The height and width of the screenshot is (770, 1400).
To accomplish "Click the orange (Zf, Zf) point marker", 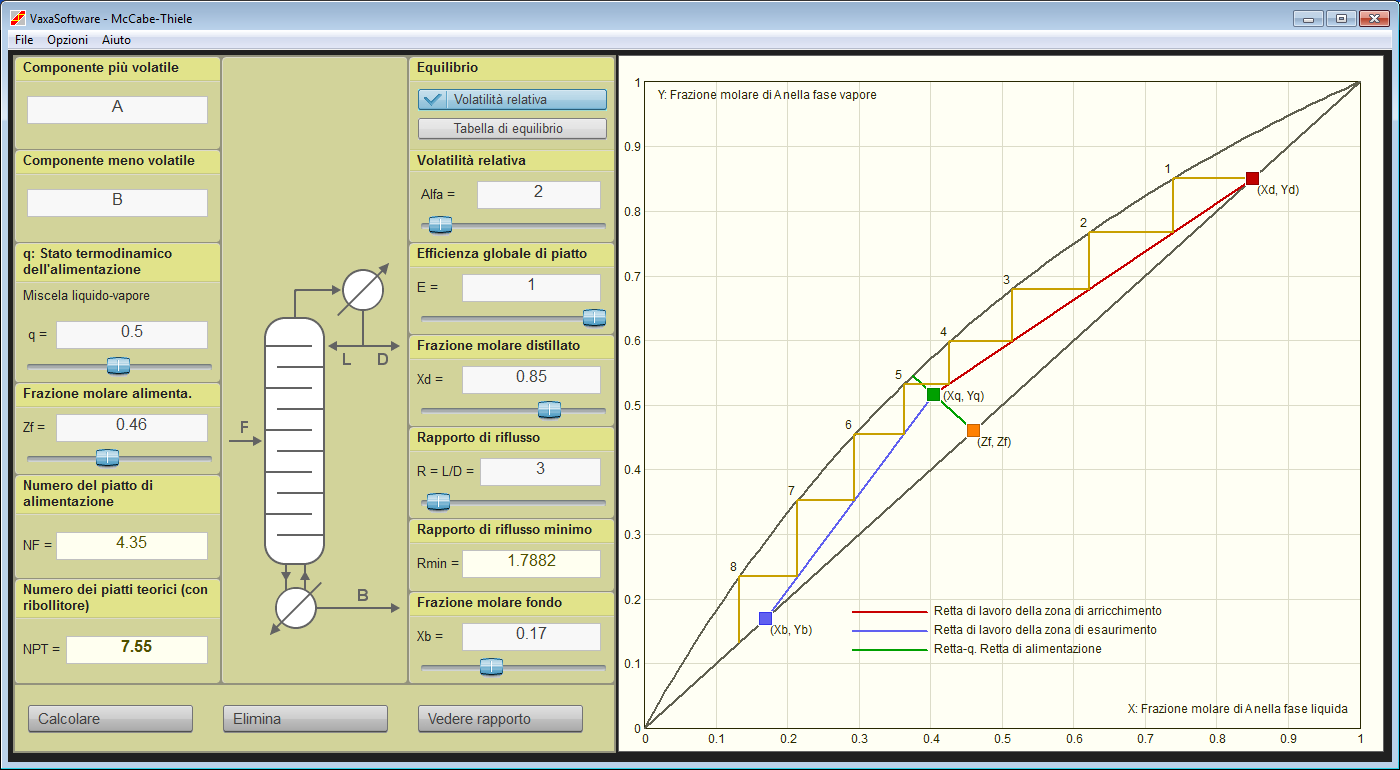I will tap(973, 430).
